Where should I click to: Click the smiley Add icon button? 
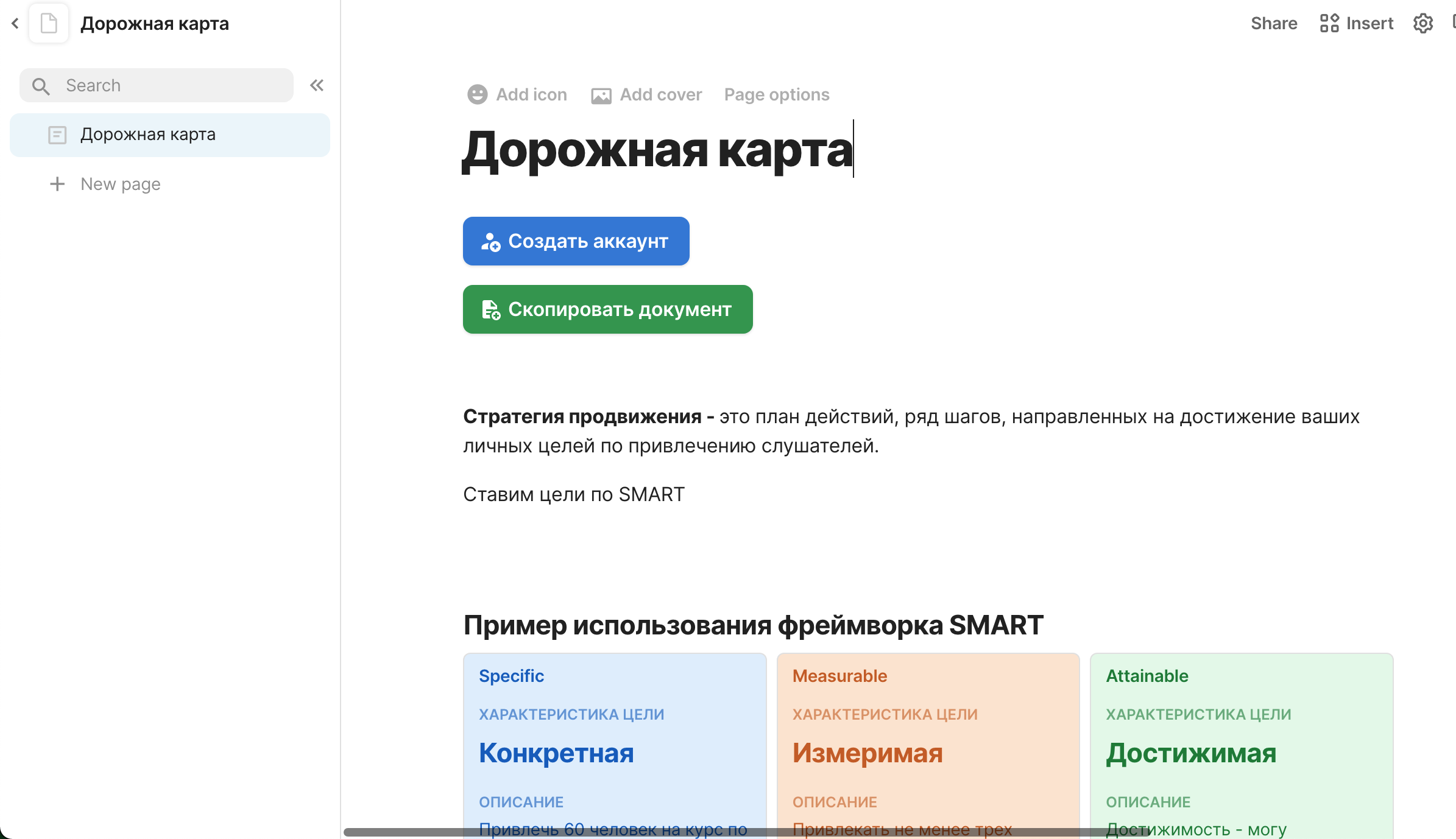[x=478, y=94]
